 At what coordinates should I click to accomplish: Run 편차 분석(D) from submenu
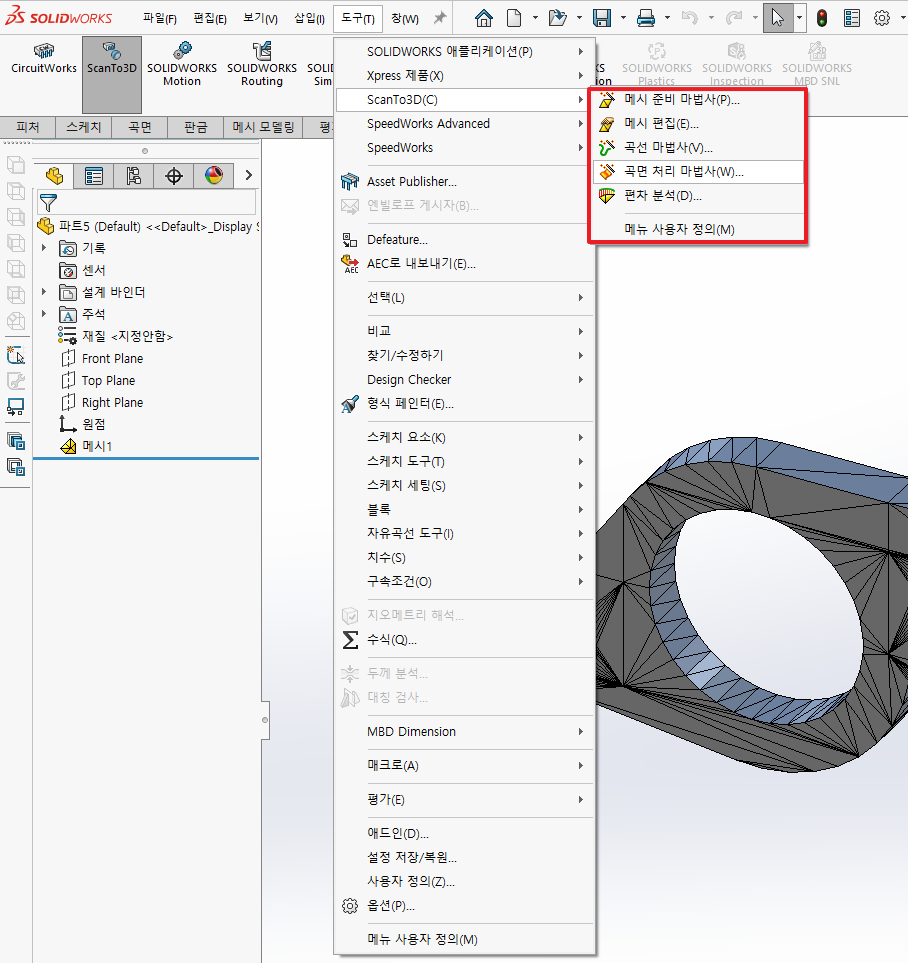pos(698,196)
